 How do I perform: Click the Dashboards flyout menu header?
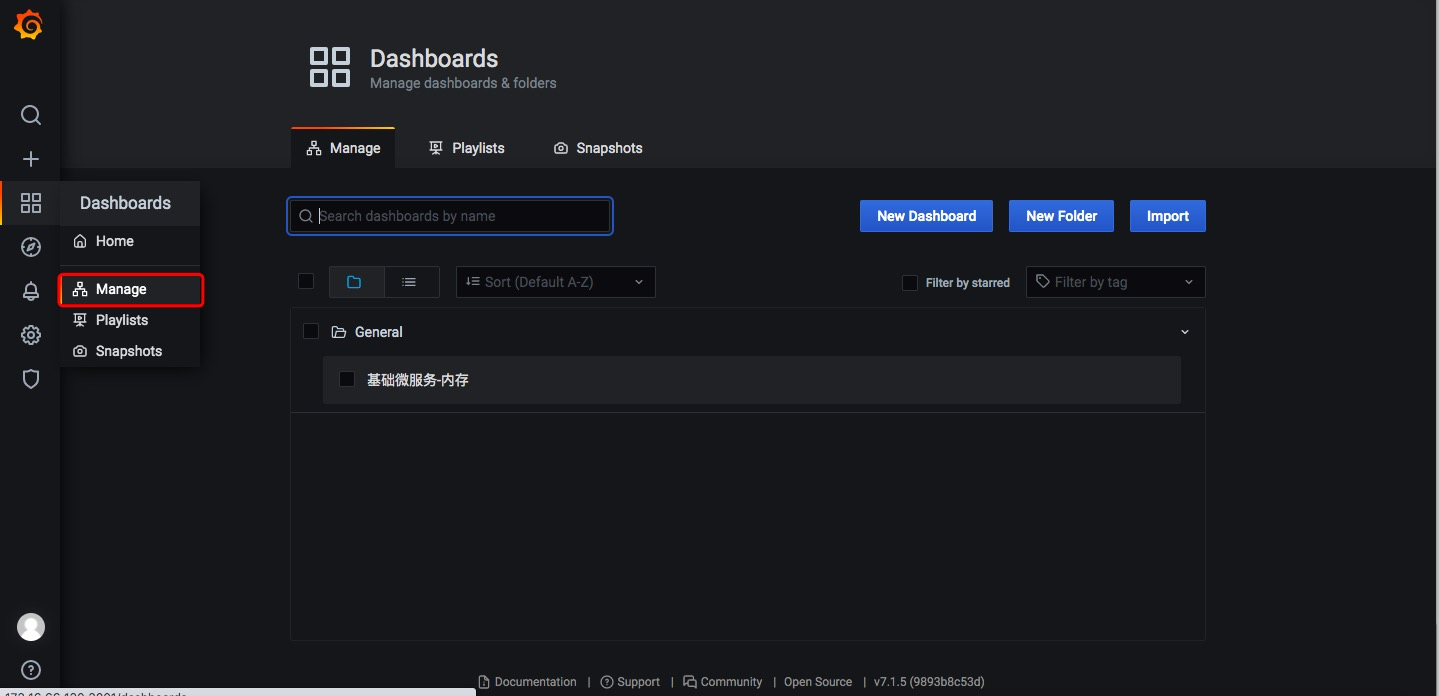pos(130,203)
